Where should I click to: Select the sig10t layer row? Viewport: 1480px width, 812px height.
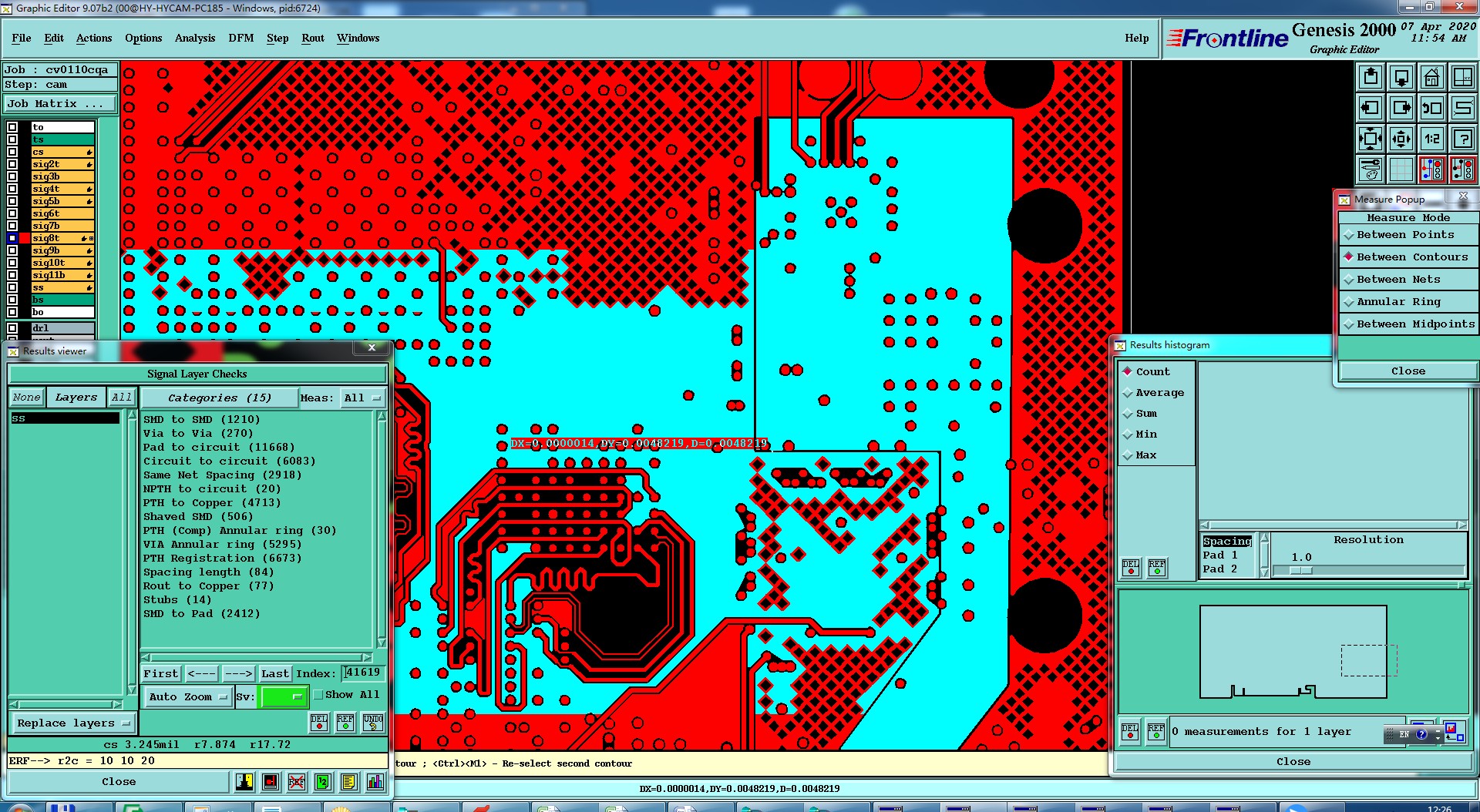(63, 263)
